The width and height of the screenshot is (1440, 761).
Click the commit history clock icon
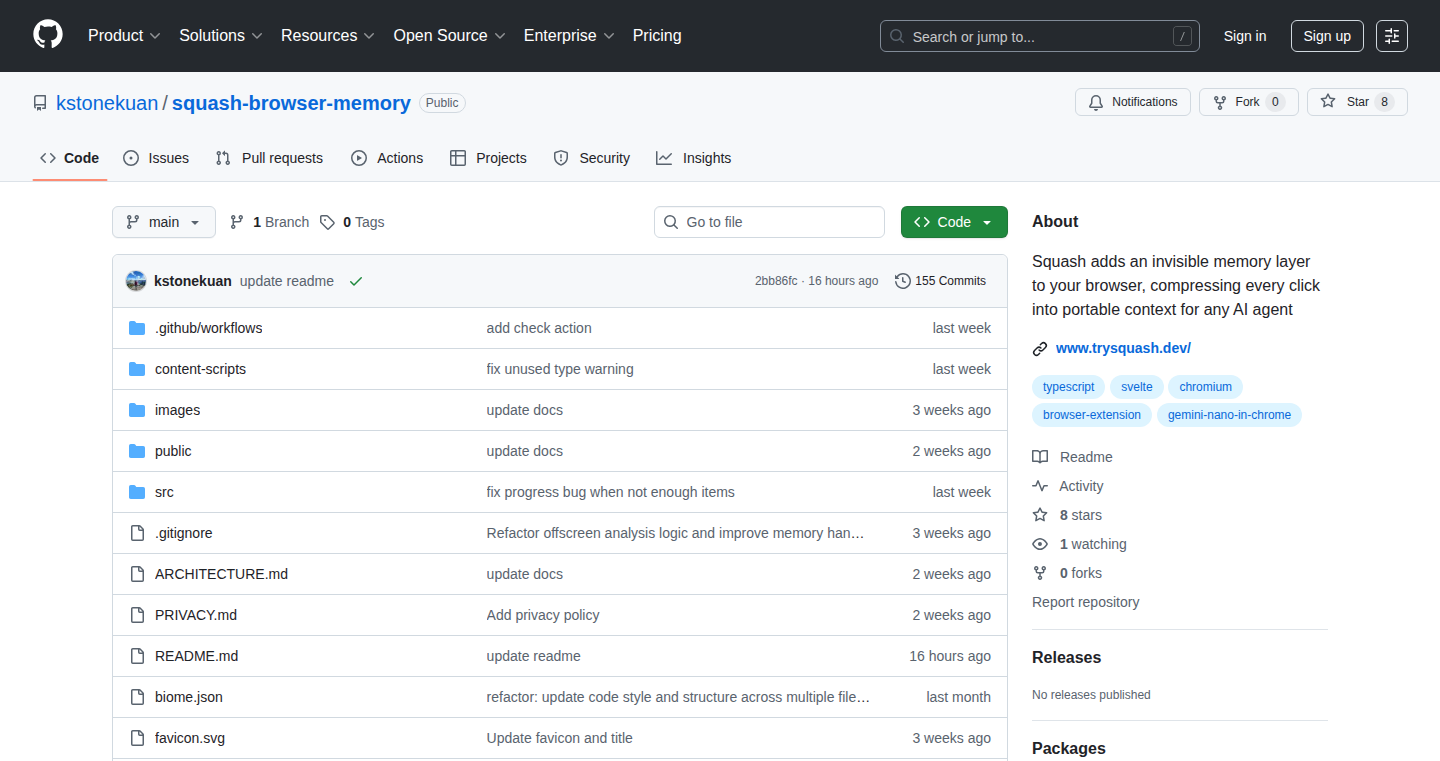[x=903, y=281]
